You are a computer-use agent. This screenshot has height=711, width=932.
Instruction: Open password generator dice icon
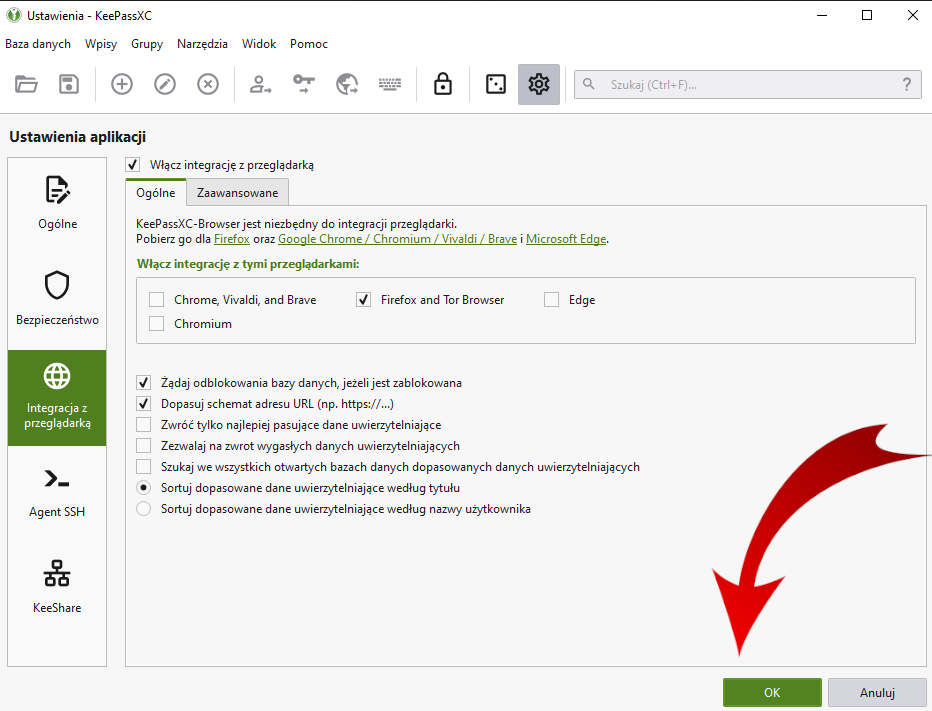point(496,84)
